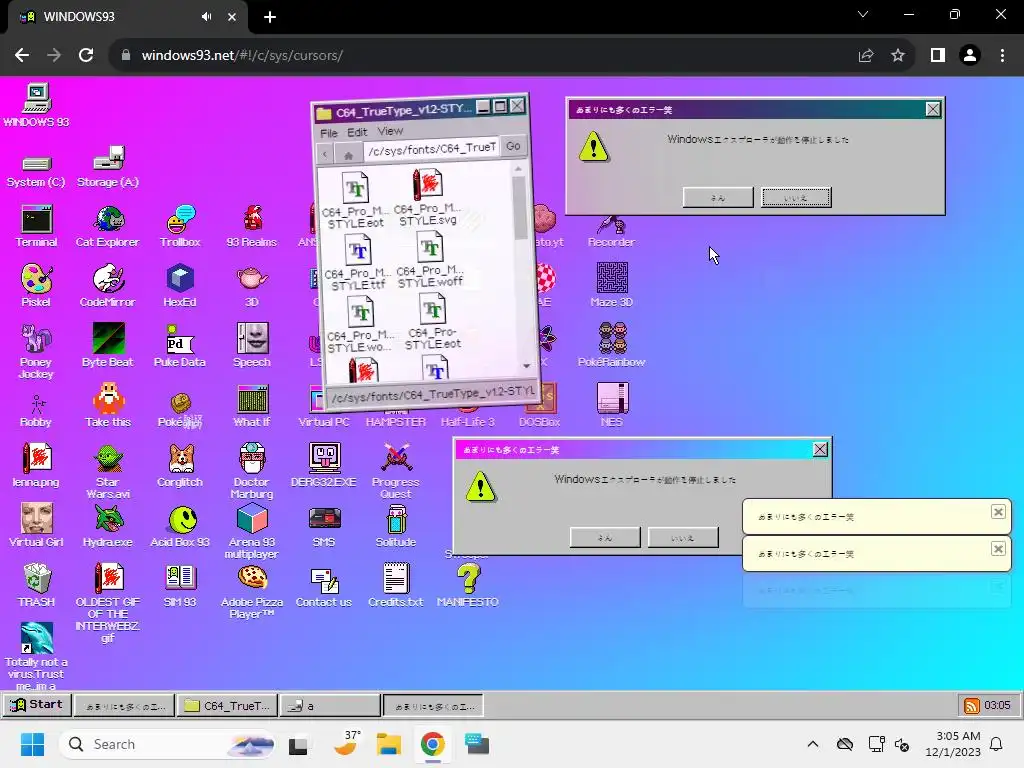Screen dimensions: 1024x768
Task: Open the Storage (A:) drive icon
Action: point(108,168)
